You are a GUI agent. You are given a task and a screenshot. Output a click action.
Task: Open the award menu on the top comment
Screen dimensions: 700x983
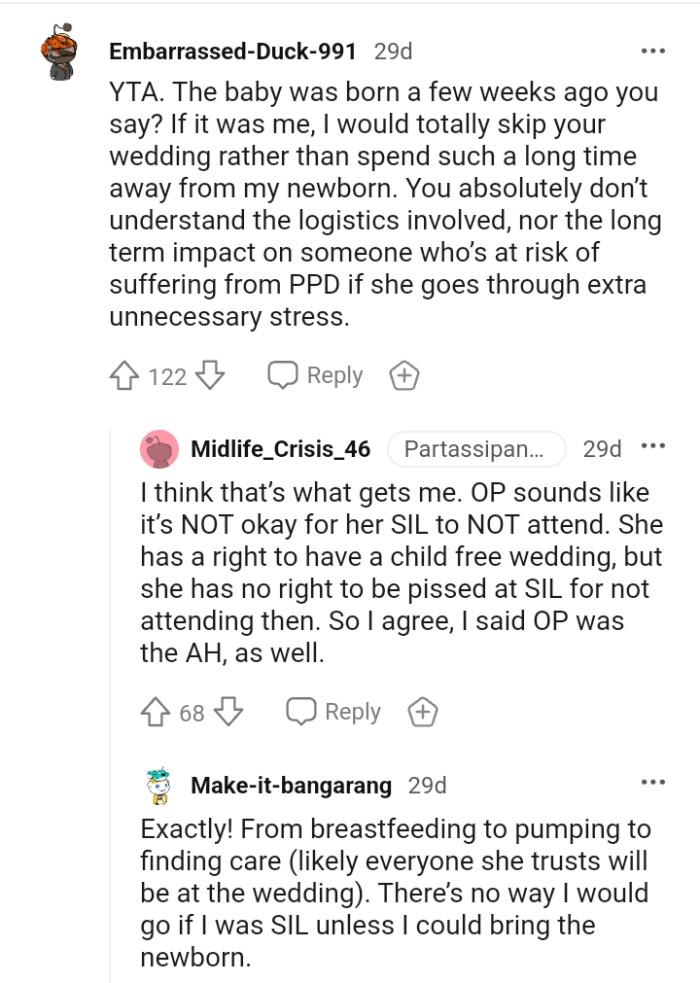pyautogui.click(x=404, y=375)
